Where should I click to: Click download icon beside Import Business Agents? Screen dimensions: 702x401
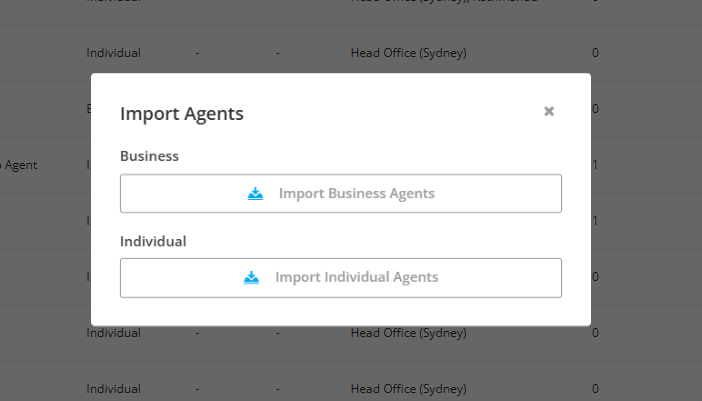[x=255, y=193]
